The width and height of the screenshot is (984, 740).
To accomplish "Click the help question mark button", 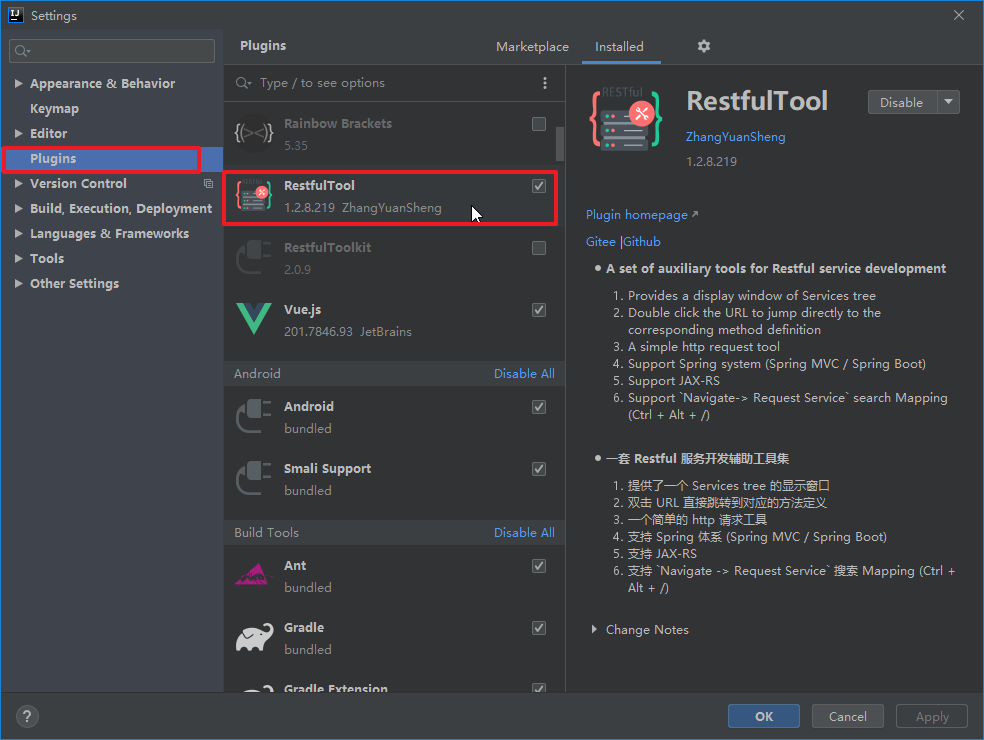I will (27, 716).
